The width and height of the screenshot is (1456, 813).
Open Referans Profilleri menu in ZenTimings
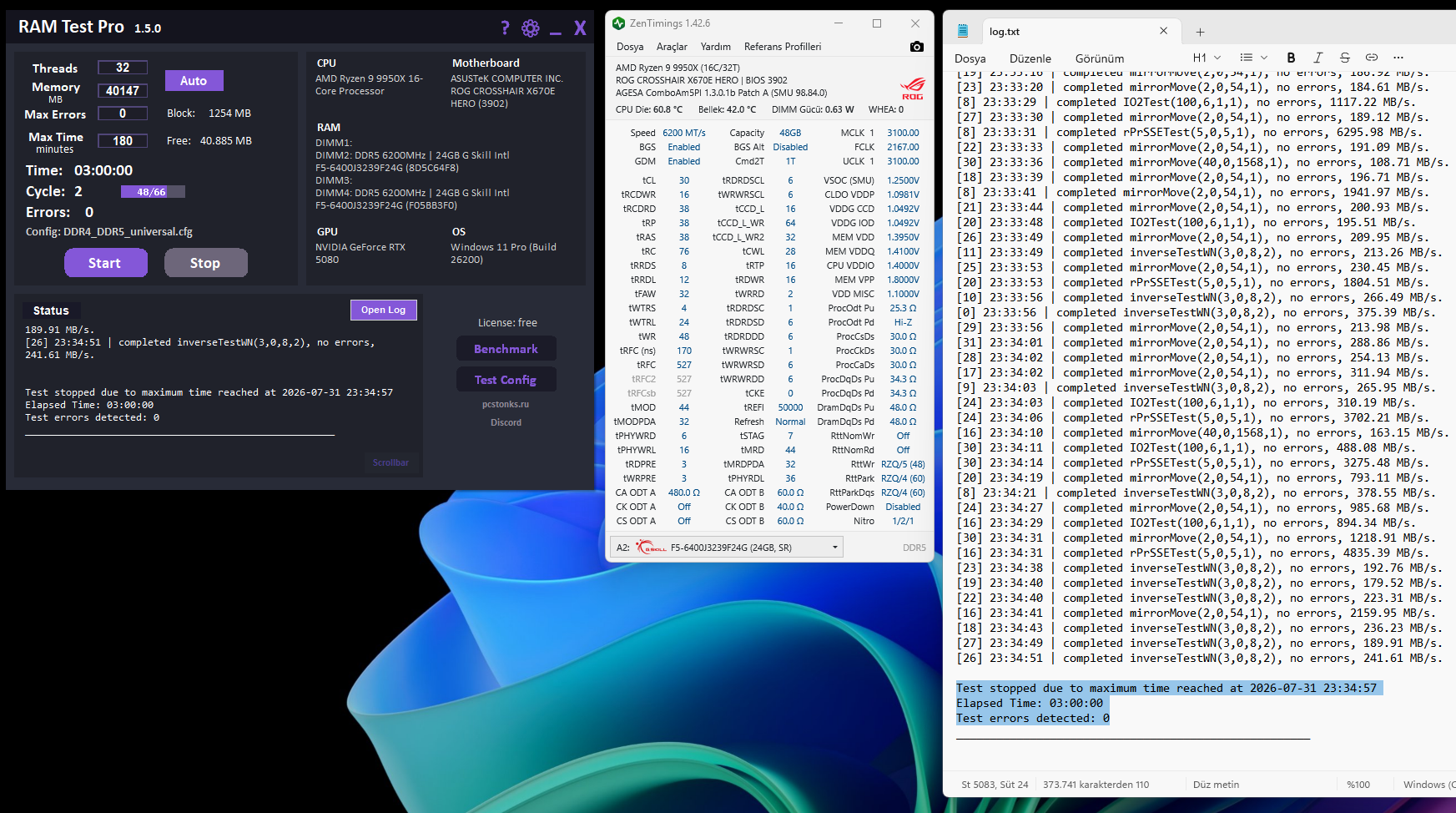(x=783, y=47)
